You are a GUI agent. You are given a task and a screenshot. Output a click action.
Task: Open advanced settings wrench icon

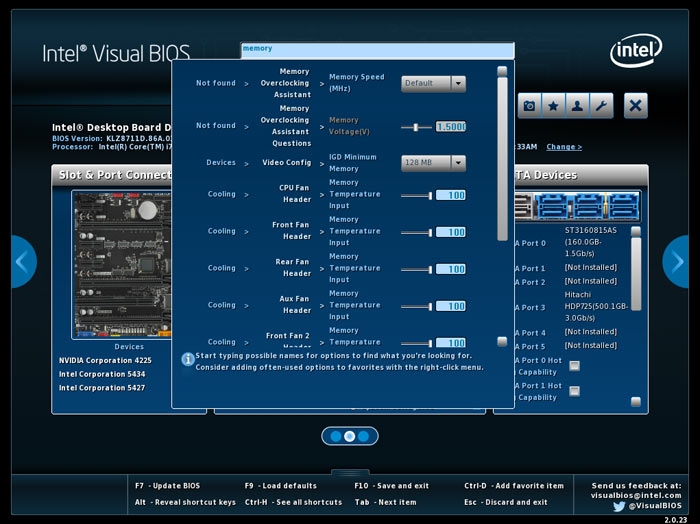[601, 106]
